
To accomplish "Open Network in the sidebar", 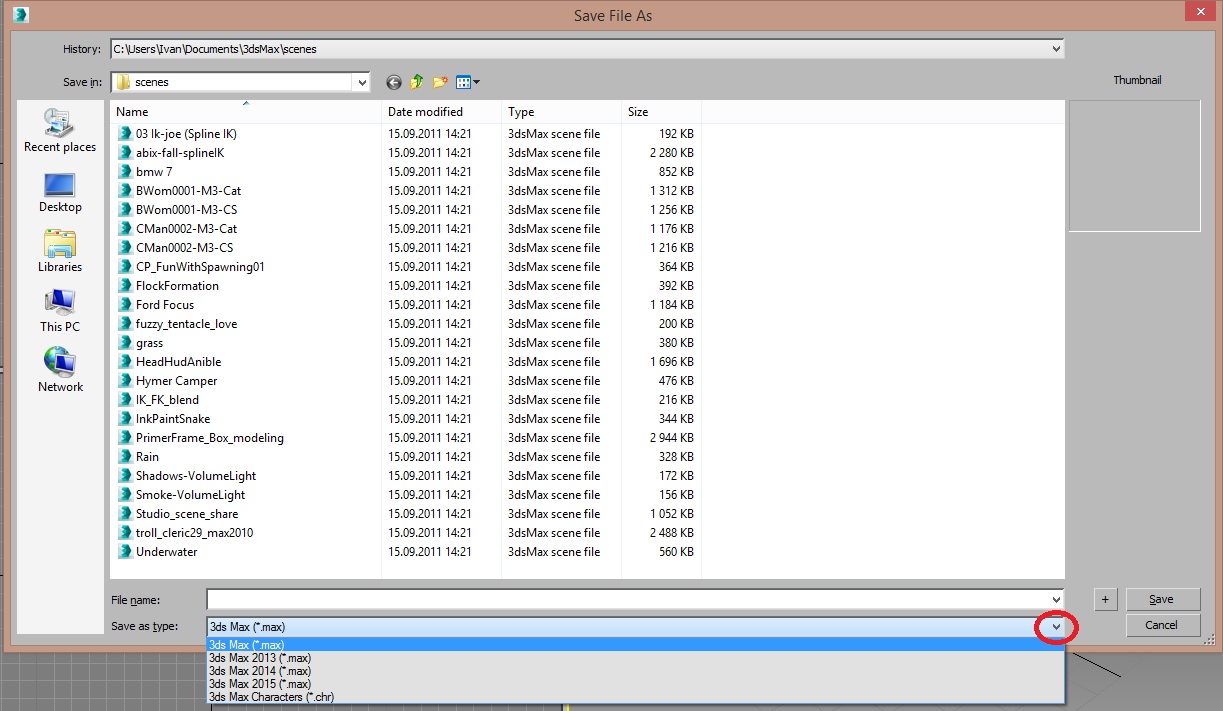I will click(x=60, y=371).
